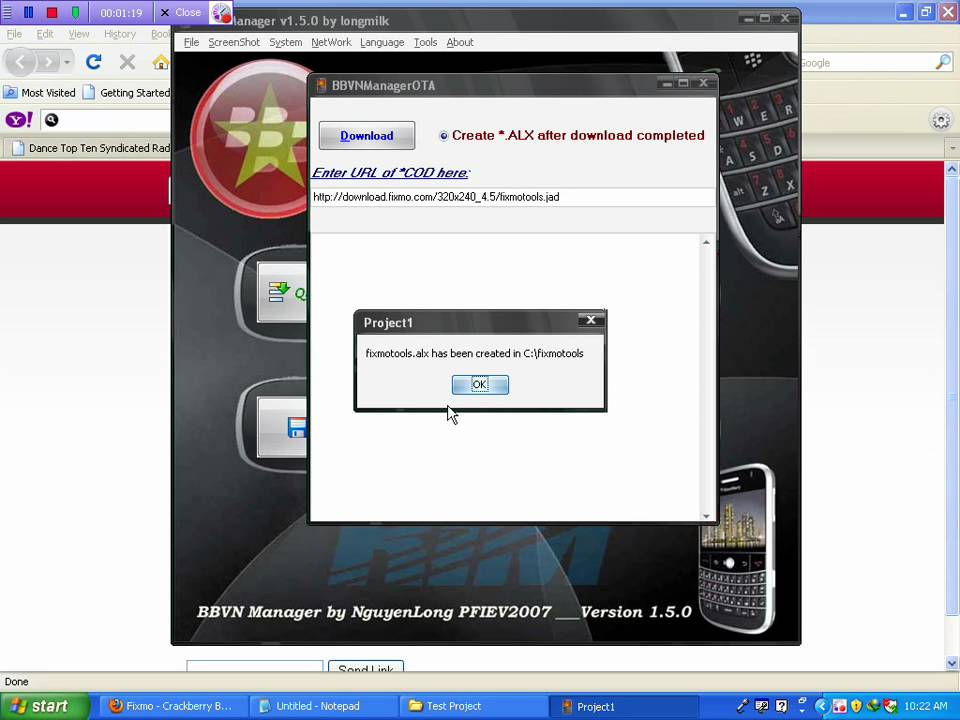Viewport: 960px width, 720px height.
Task: Open the Getting Started bookmark
Action: (126, 92)
